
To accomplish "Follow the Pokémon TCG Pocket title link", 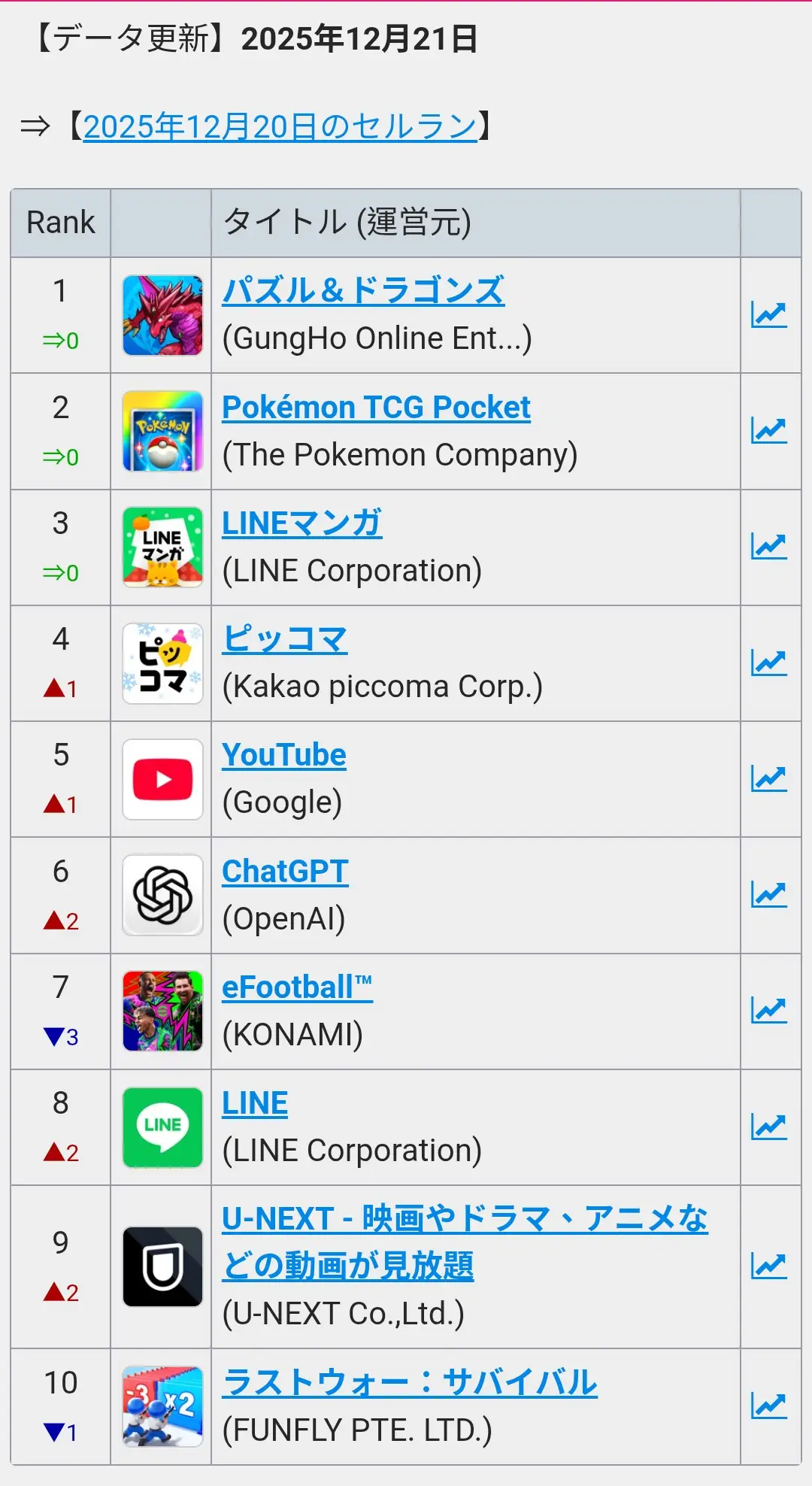I will pos(376,408).
